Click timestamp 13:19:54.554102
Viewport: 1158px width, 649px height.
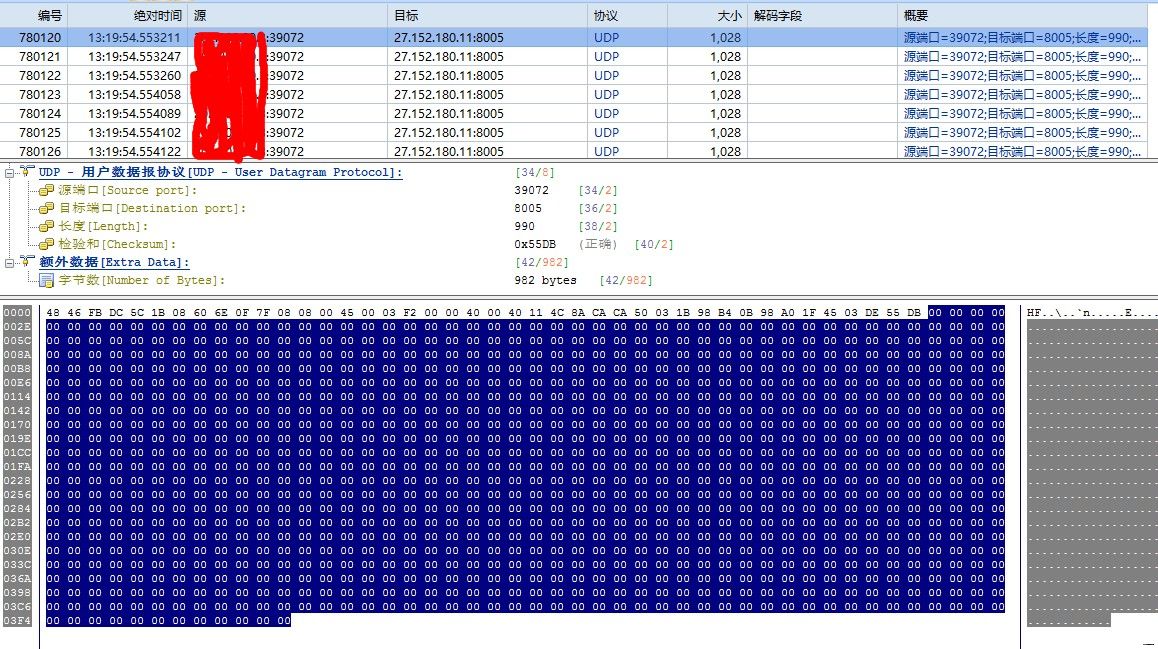pos(134,133)
